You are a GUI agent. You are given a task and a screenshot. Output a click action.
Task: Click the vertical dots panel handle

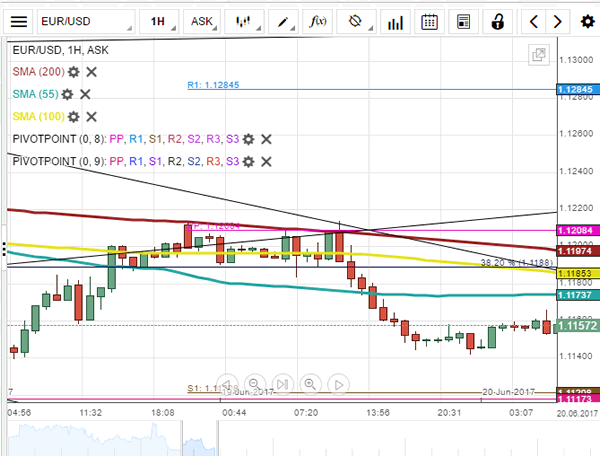tap(4, 249)
